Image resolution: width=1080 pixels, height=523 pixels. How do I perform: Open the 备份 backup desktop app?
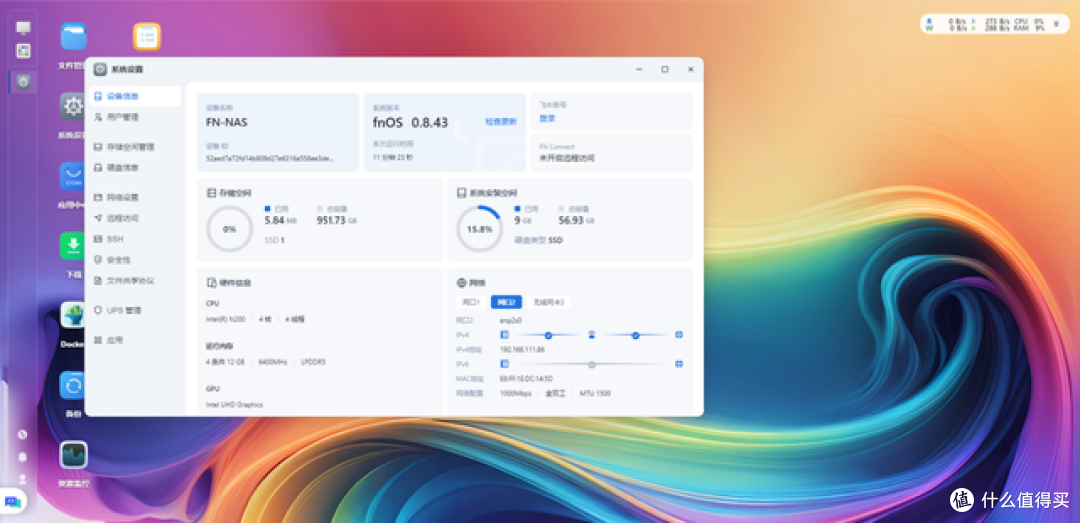coord(73,385)
